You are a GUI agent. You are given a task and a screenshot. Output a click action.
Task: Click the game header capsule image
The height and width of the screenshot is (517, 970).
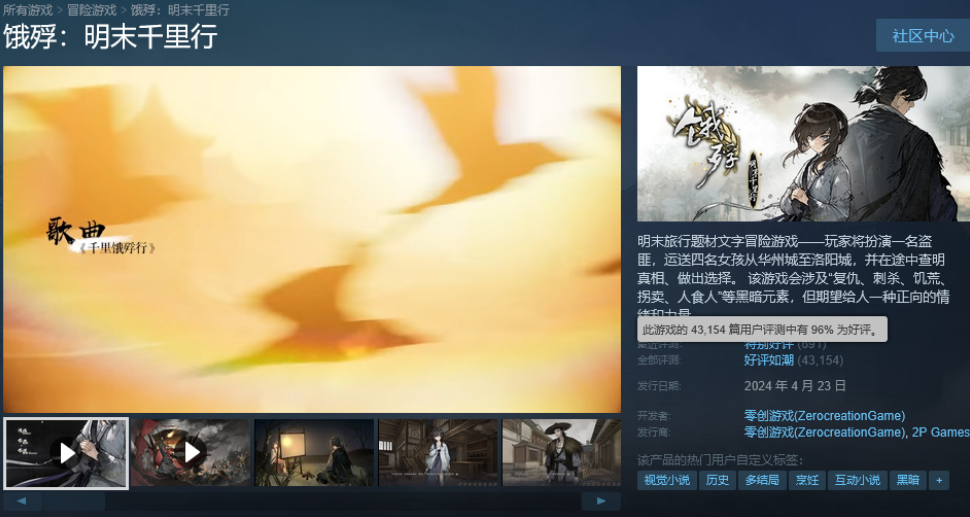[804, 143]
